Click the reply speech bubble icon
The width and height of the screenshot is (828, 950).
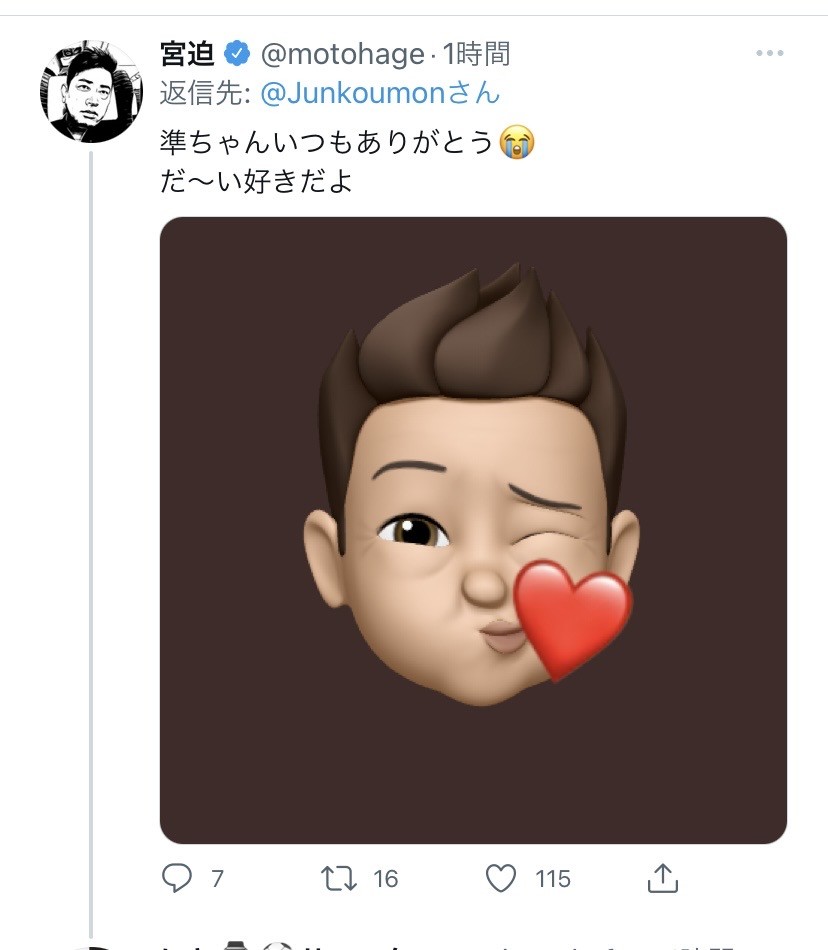click(176, 878)
